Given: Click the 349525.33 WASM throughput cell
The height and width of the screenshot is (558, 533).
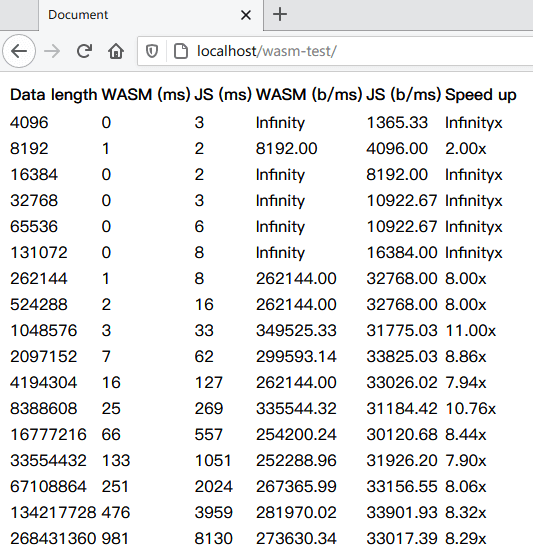Looking at the screenshot, I should click(296, 331).
